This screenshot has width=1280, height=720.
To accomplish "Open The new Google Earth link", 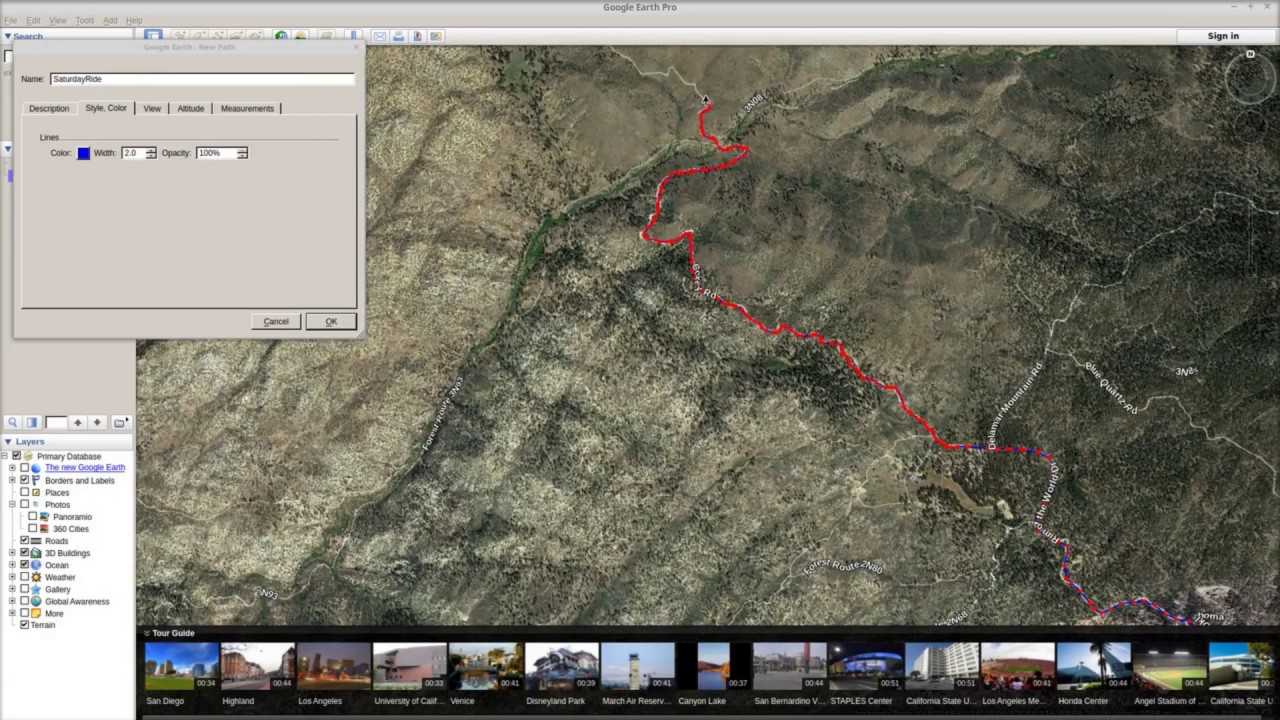I will coord(85,468).
